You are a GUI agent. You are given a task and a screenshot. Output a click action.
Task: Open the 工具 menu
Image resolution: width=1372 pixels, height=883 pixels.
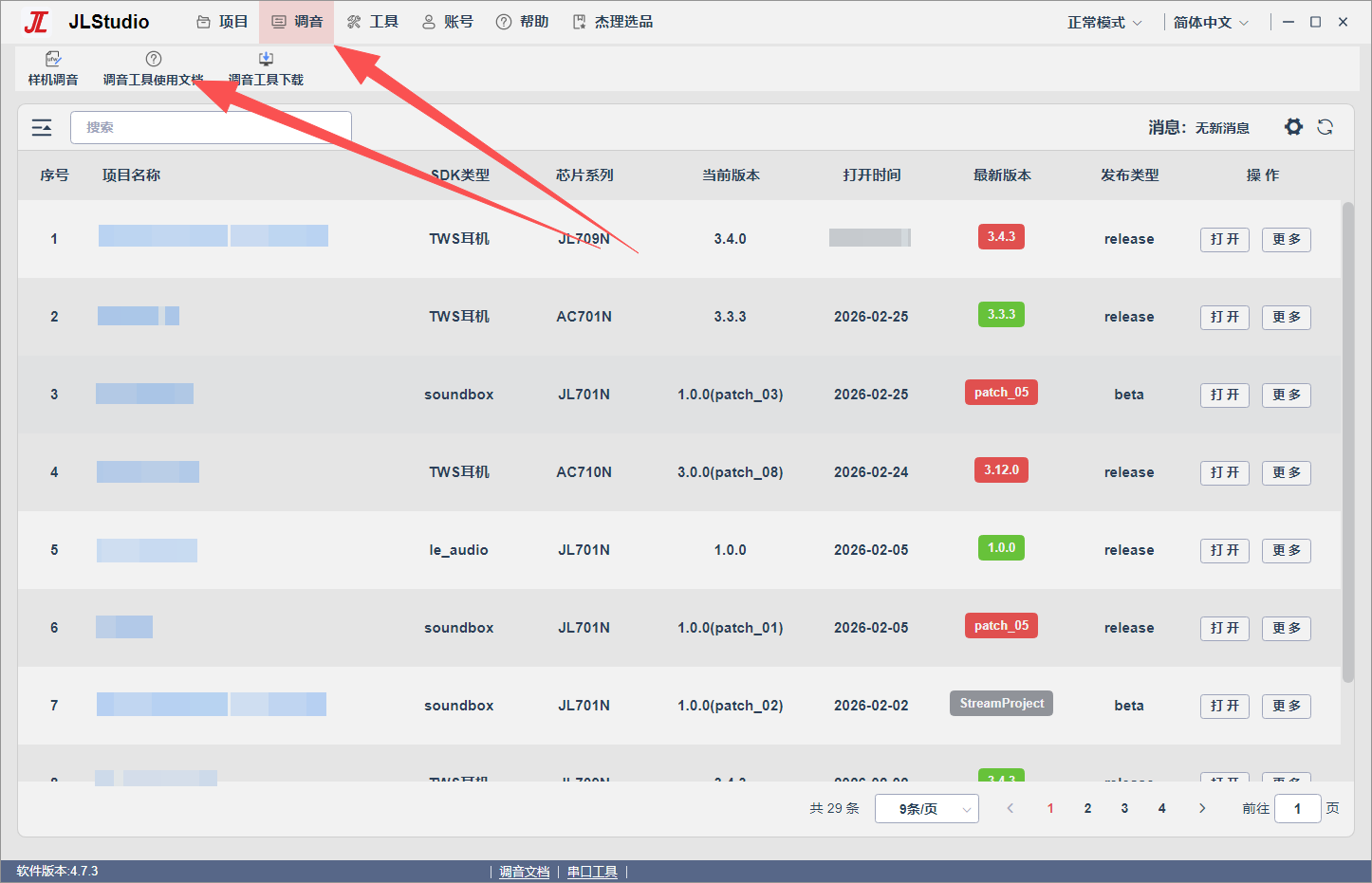pos(373,22)
